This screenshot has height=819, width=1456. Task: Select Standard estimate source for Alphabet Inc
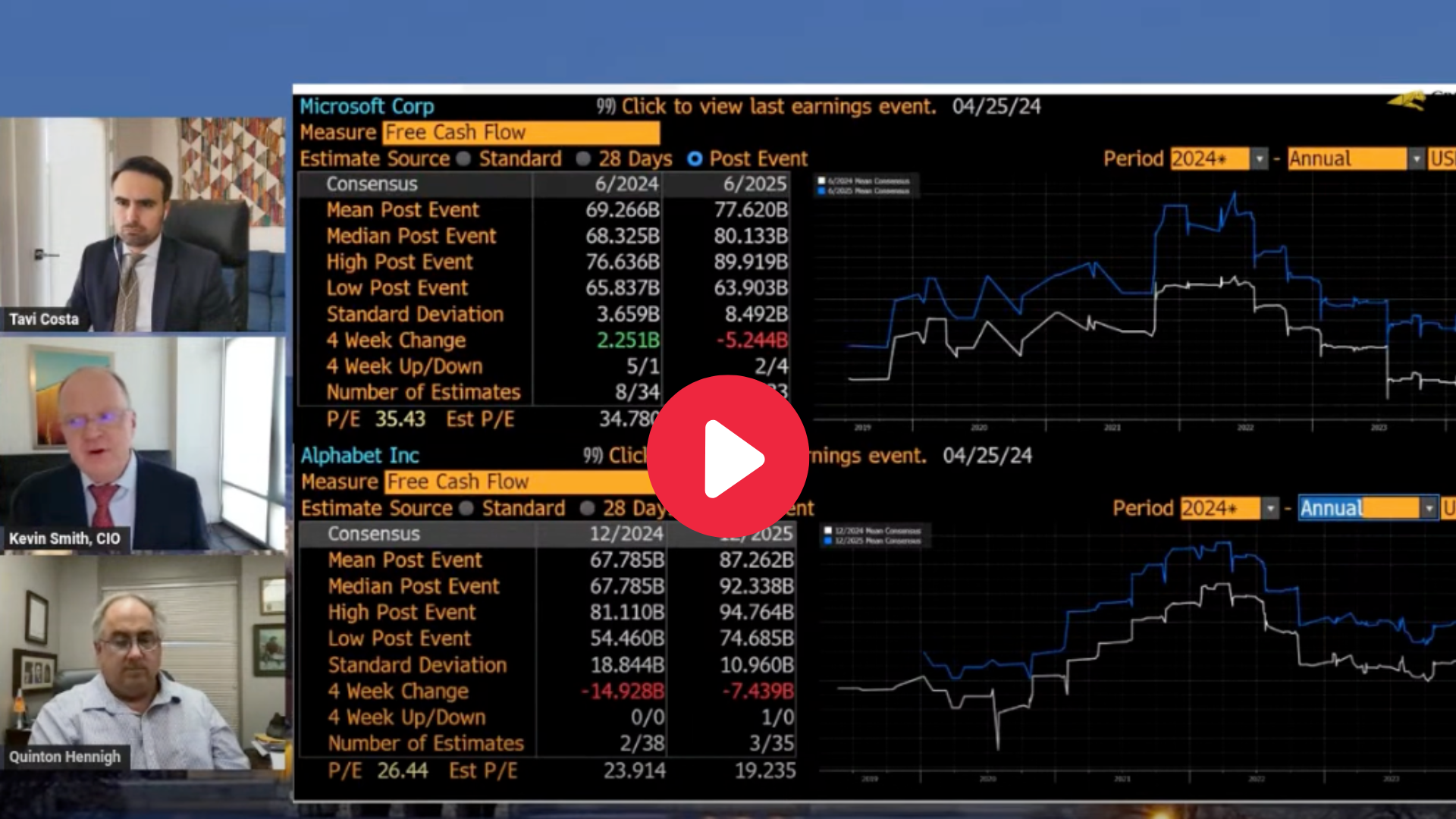[466, 509]
